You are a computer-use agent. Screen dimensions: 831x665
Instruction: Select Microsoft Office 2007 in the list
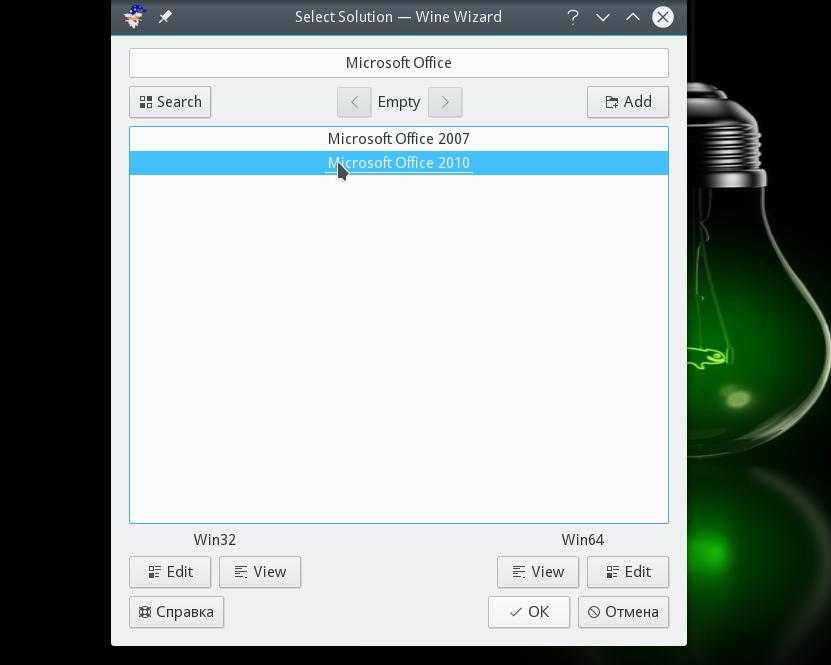coord(399,139)
